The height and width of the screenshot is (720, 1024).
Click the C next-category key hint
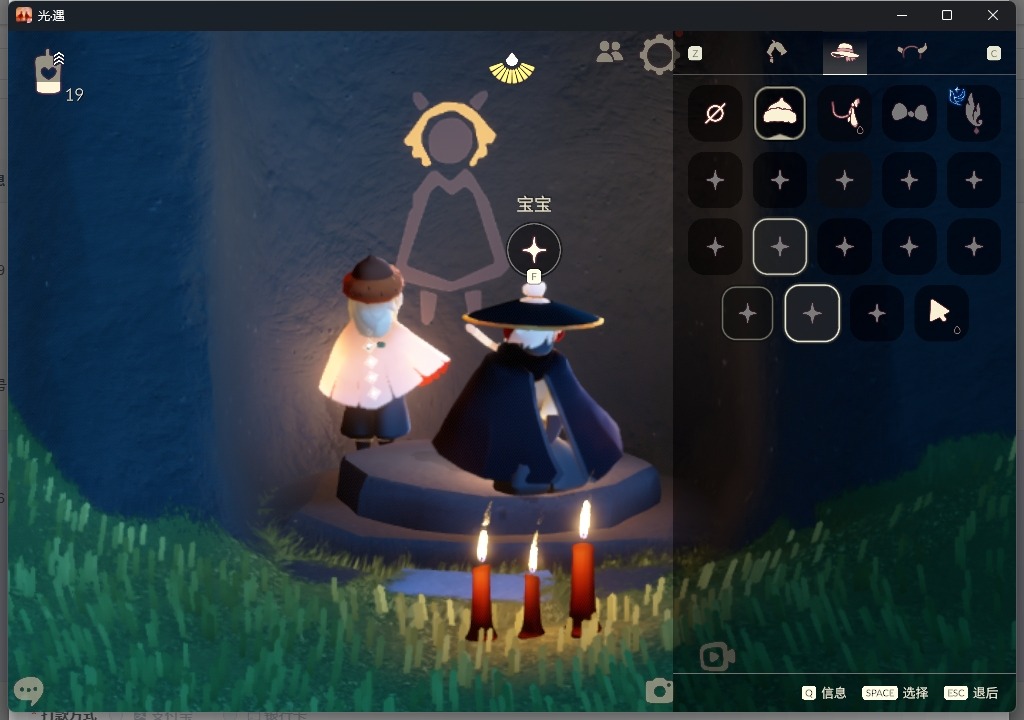click(x=993, y=54)
